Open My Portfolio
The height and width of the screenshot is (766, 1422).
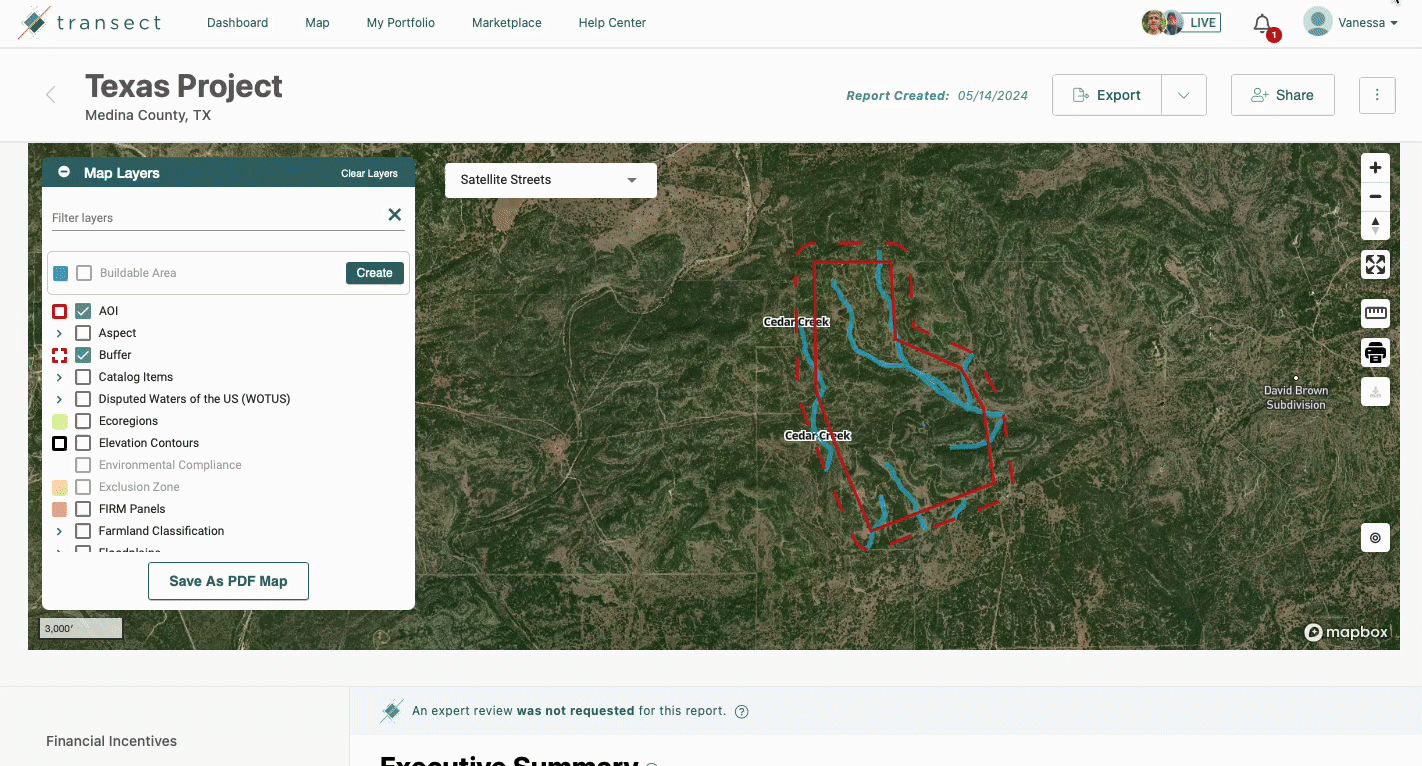tap(401, 23)
